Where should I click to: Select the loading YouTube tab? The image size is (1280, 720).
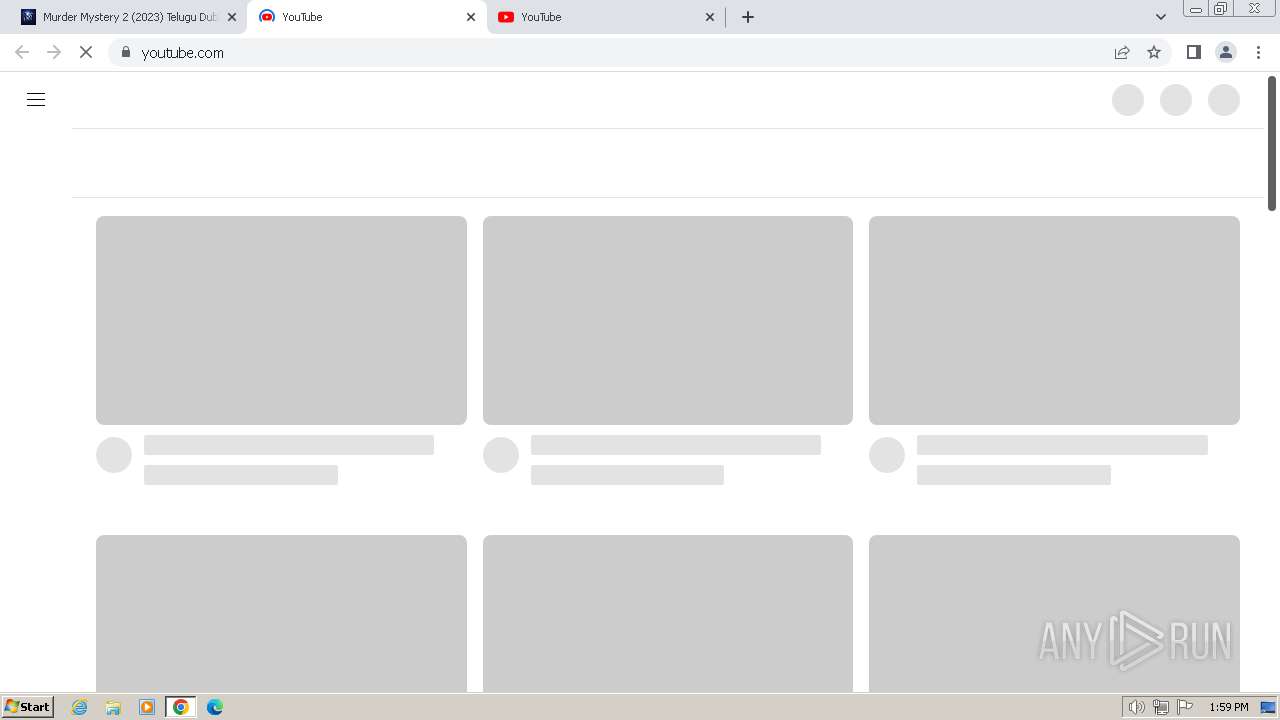click(x=366, y=17)
